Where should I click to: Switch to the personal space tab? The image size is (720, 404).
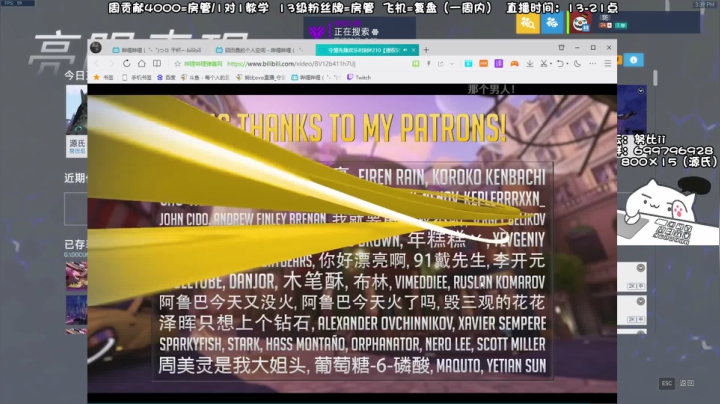(260, 50)
